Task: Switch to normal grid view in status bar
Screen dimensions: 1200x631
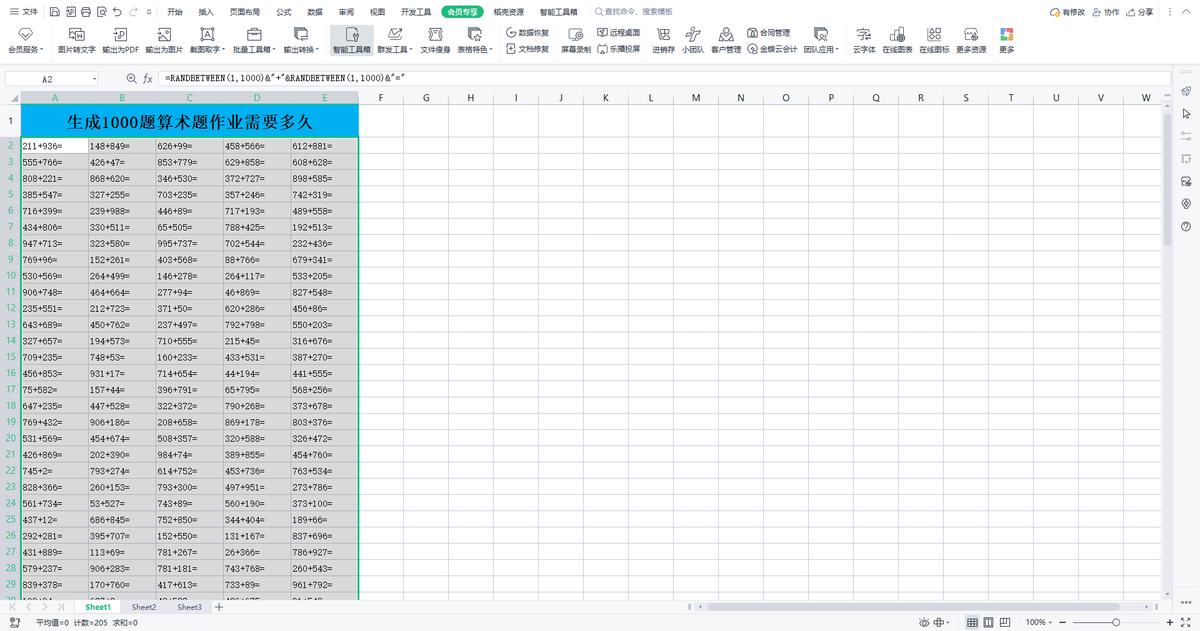Action: point(972,622)
